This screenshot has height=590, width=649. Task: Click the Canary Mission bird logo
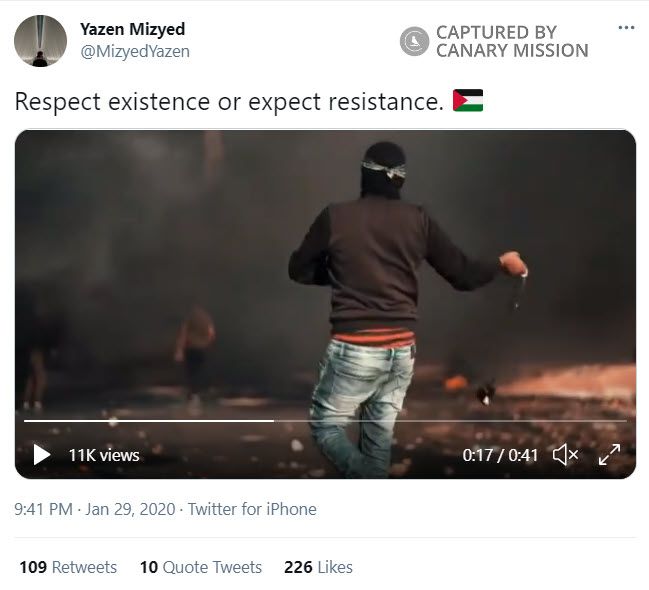point(414,41)
